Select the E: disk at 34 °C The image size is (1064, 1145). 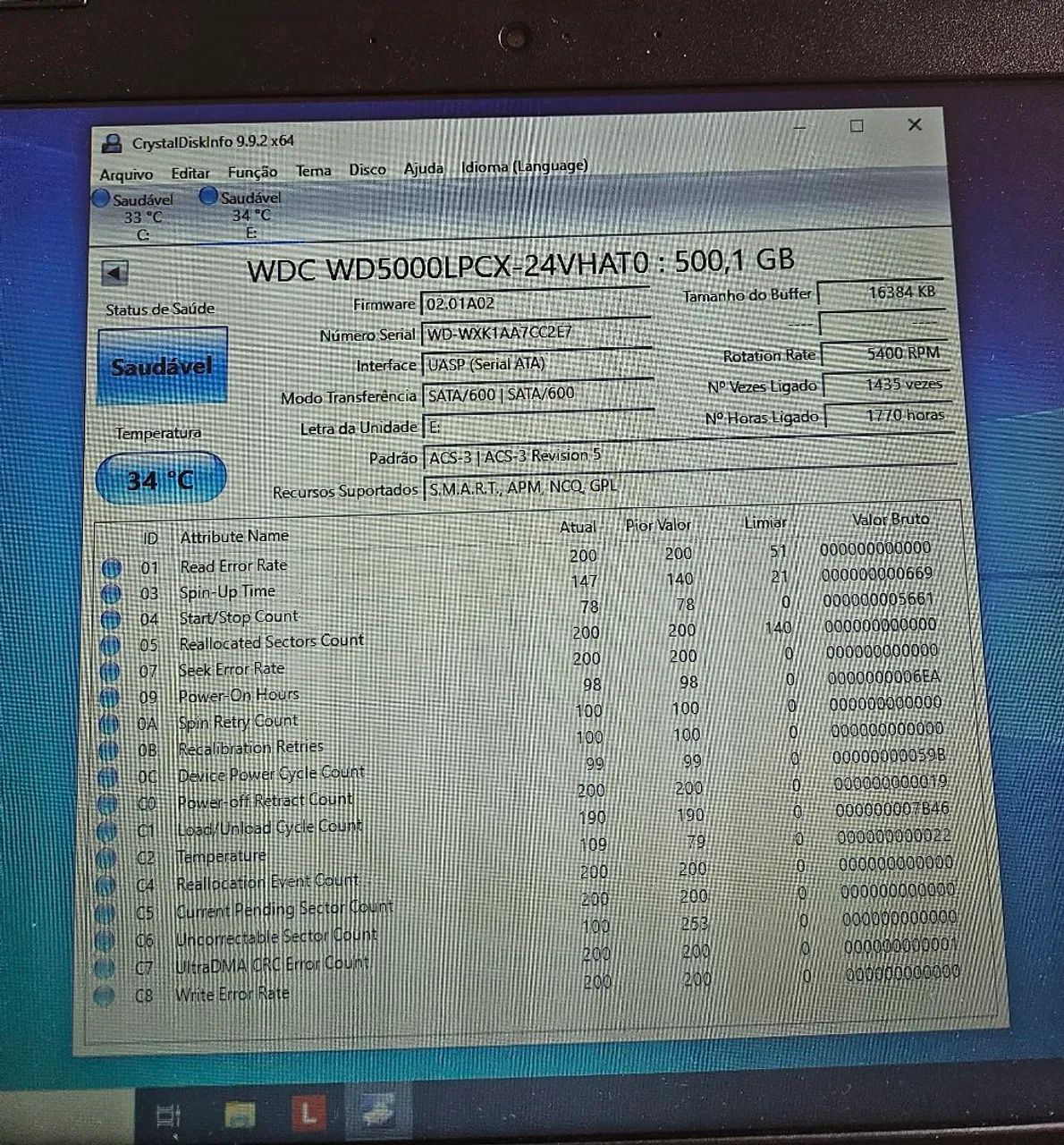(243, 215)
